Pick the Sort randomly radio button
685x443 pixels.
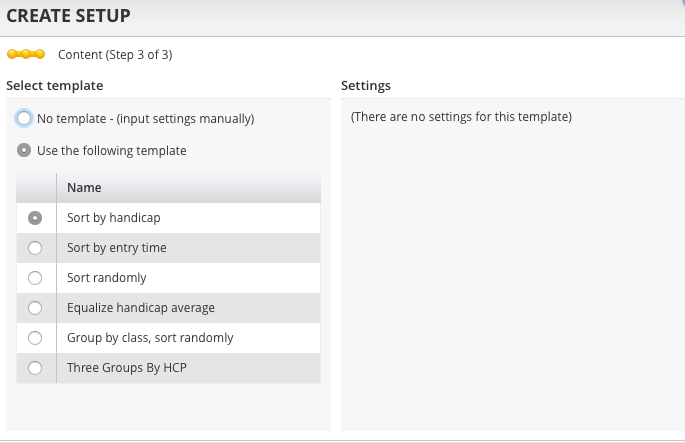36,278
